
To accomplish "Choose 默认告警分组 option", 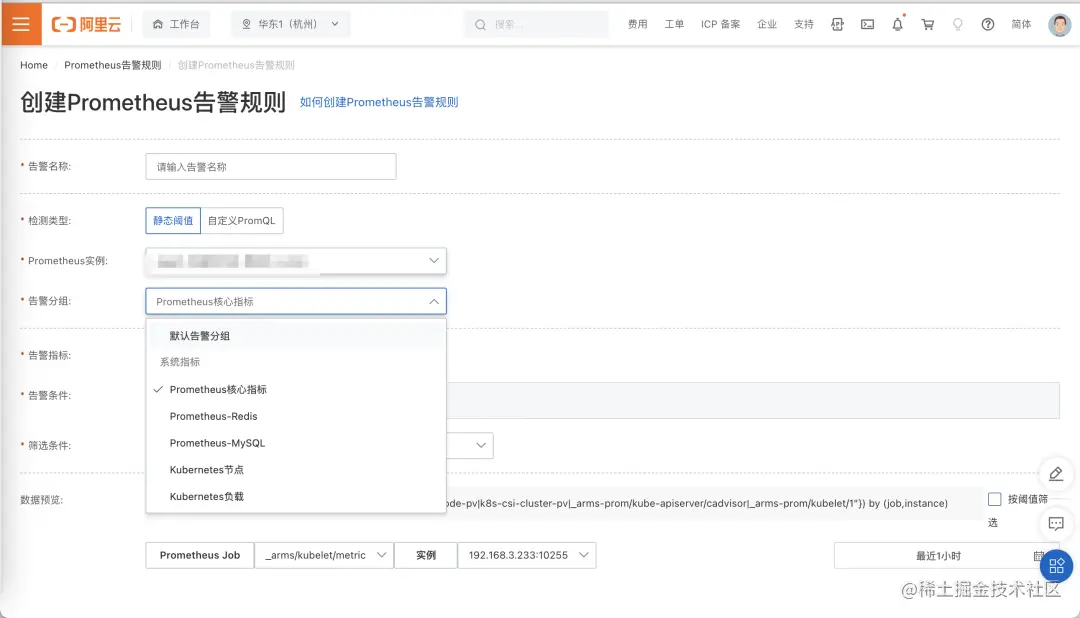I will (x=296, y=336).
